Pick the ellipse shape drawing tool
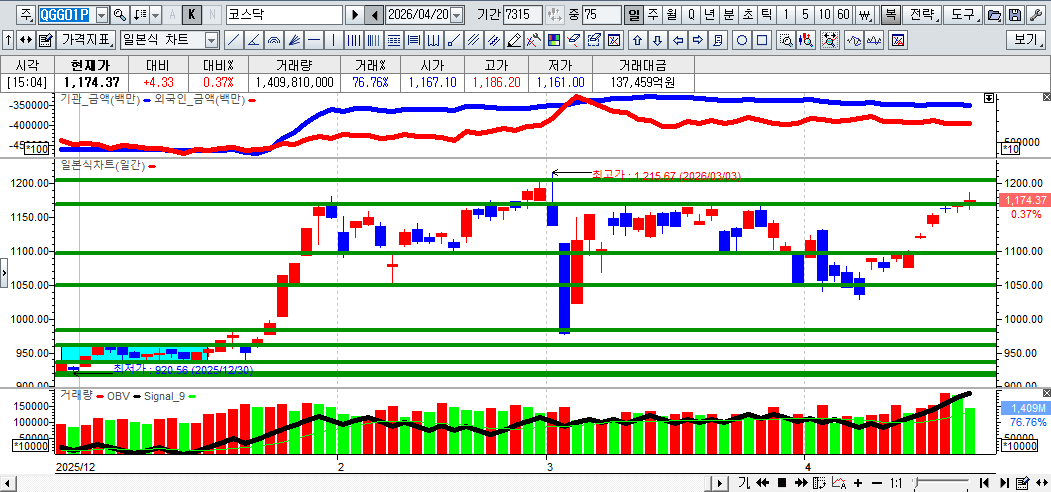 742,40
